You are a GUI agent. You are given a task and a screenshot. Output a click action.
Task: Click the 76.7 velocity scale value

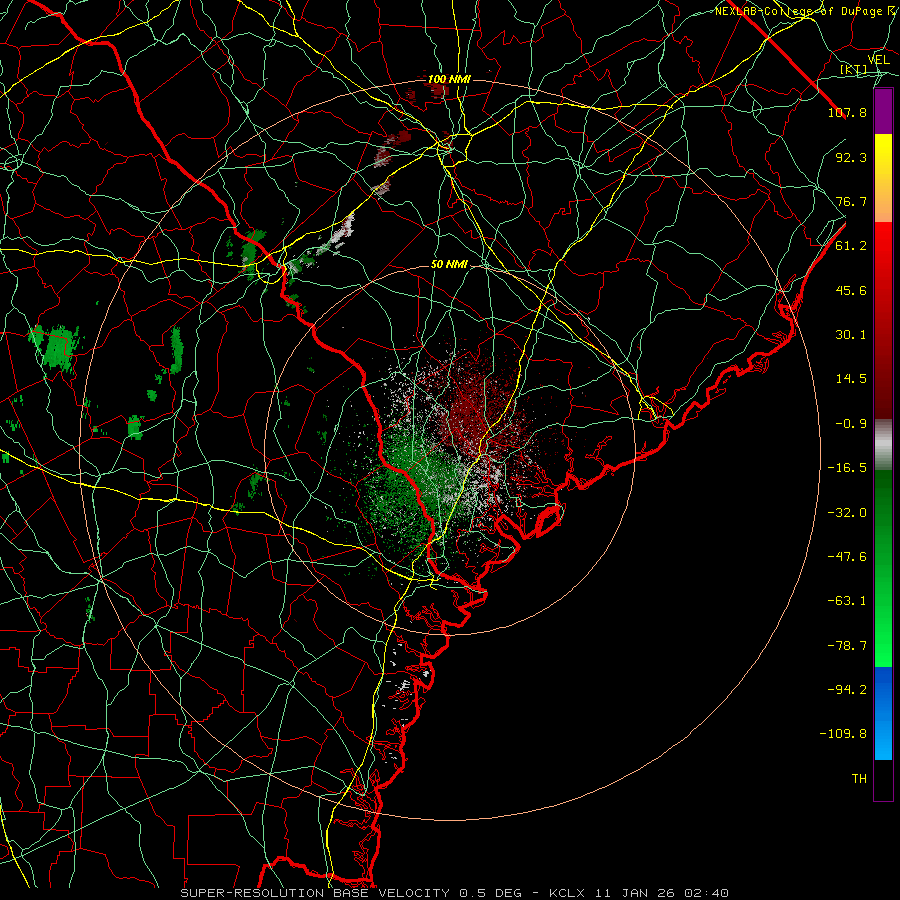pos(851,201)
